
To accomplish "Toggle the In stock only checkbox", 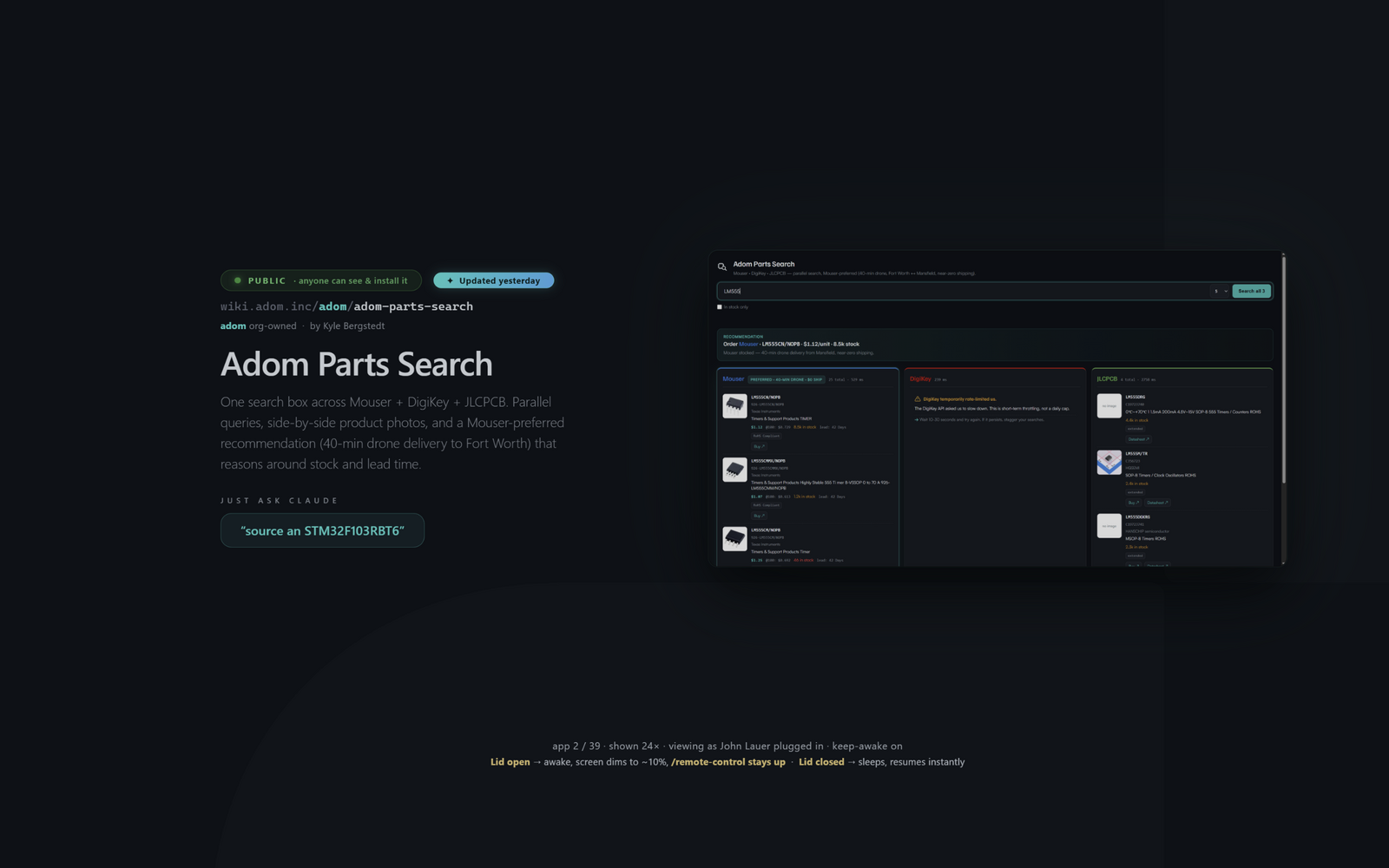I will (719, 307).
